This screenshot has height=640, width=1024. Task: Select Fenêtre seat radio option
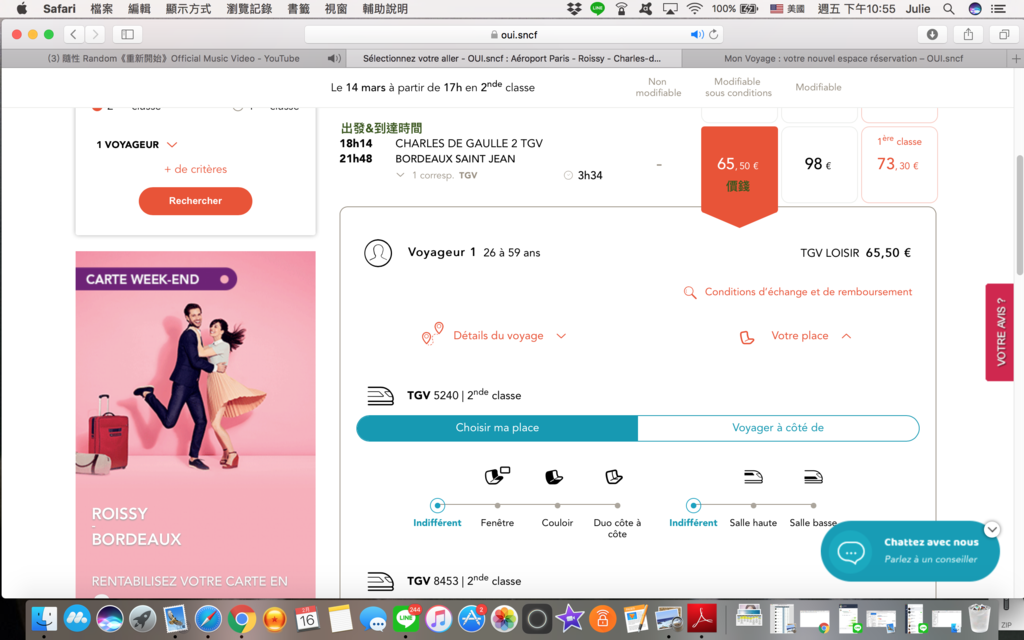497,505
